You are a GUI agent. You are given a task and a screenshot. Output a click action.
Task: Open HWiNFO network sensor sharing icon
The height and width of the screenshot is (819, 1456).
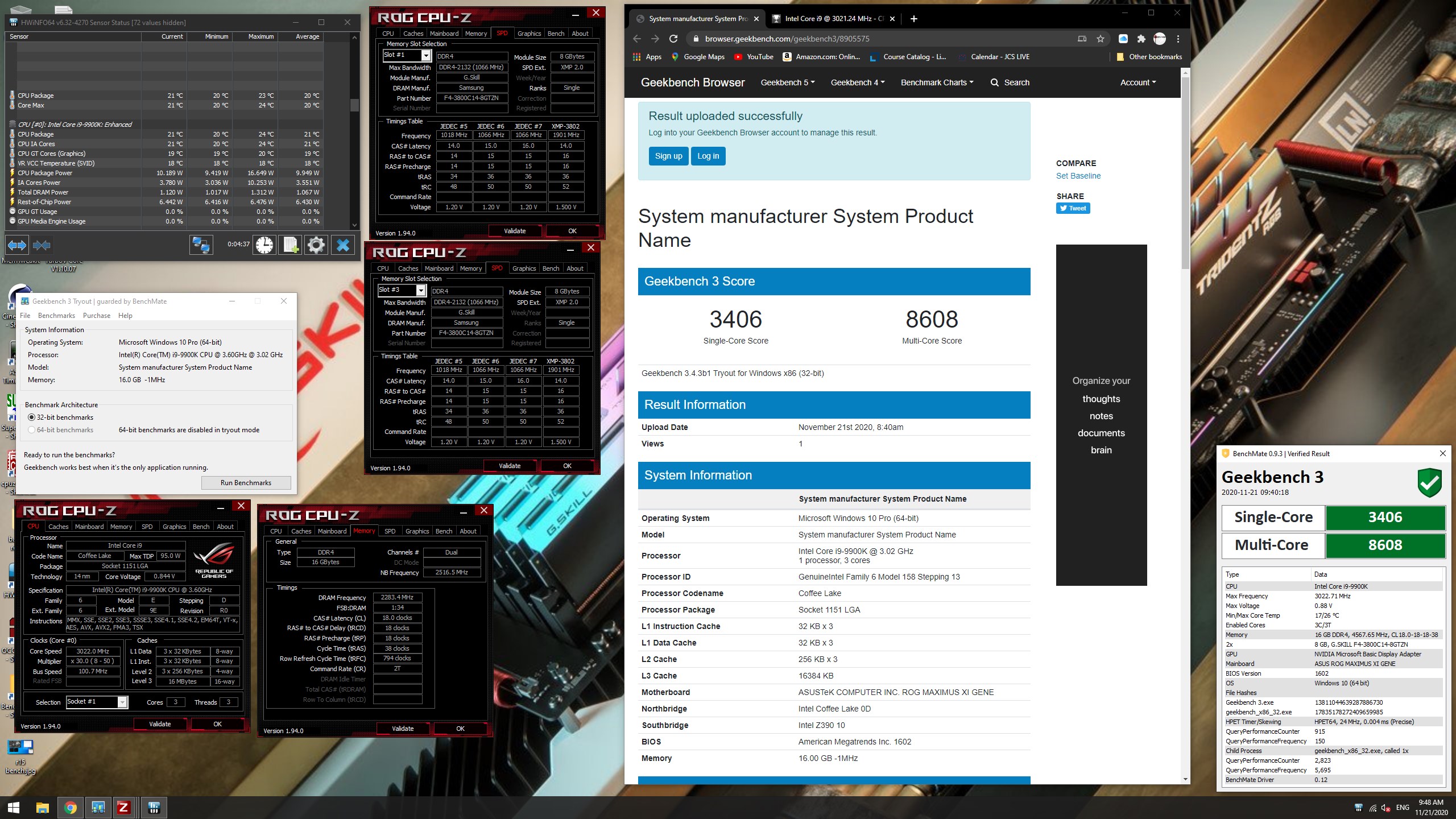tap(201, 245)
